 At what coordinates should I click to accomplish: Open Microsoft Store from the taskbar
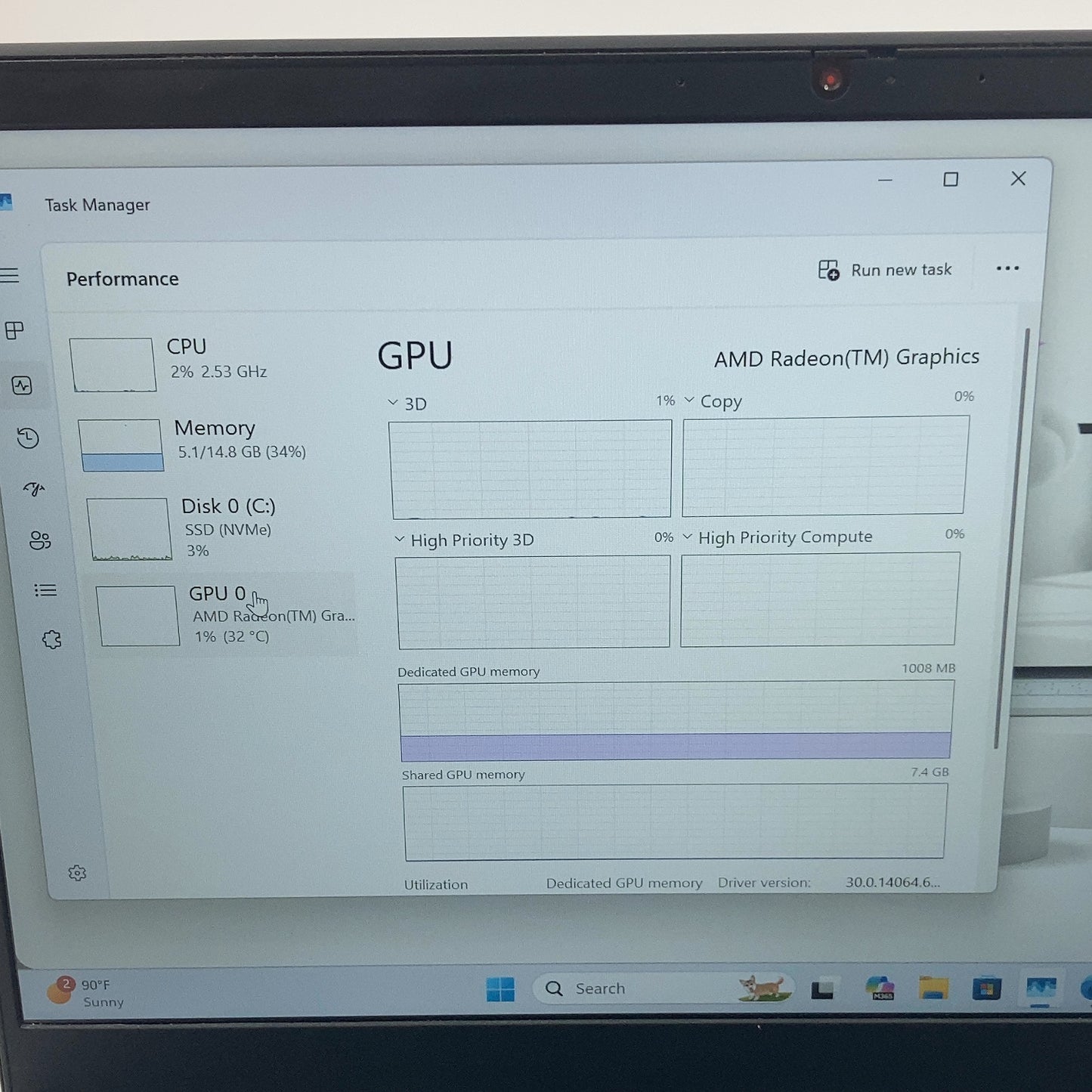pos(986,988)
